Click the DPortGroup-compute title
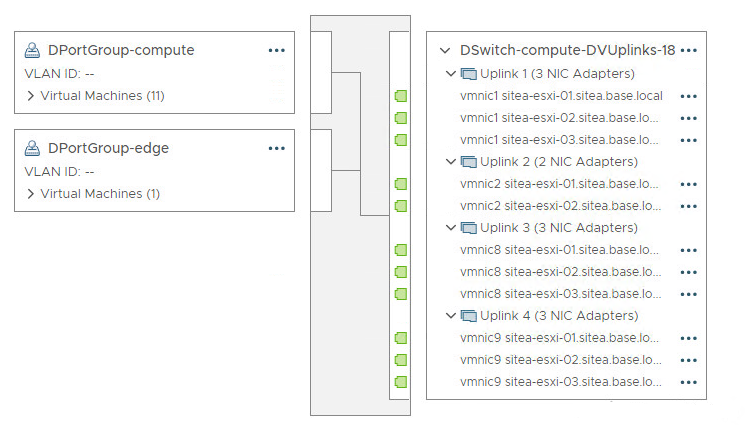This screenshot has height=425, width=755. point(121,50)
